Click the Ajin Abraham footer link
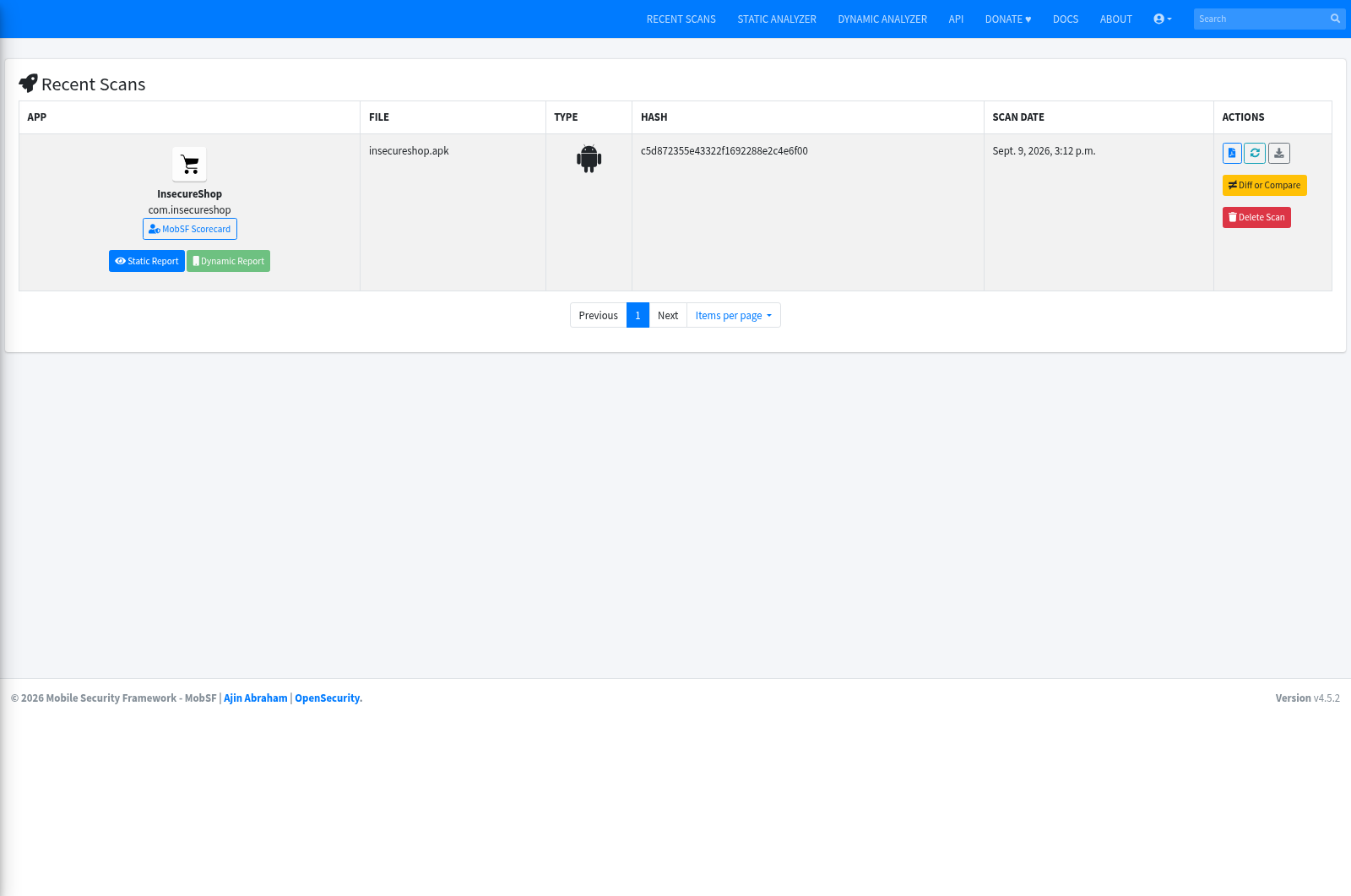 point(256,698)
